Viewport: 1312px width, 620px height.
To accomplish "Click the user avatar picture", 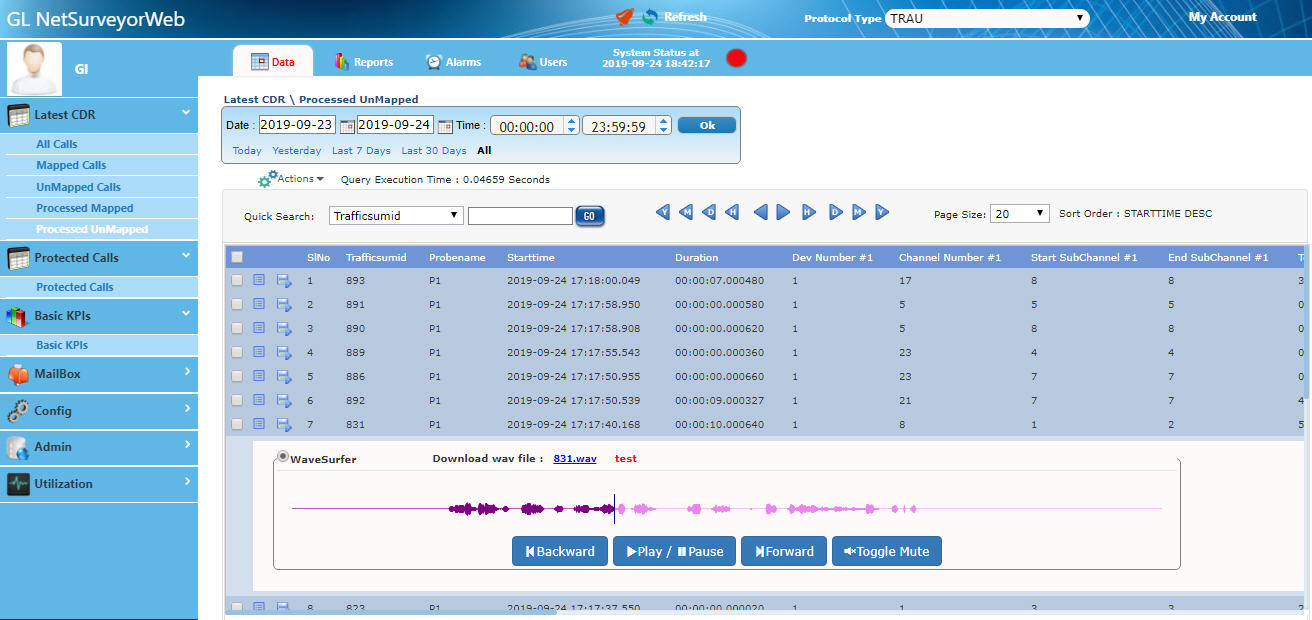I will (34, 69).
